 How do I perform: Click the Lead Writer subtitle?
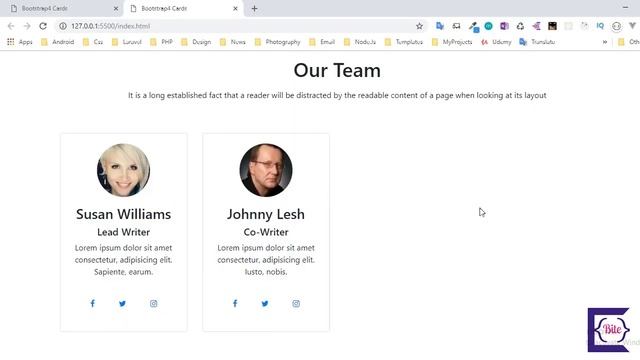coord(123,232)
